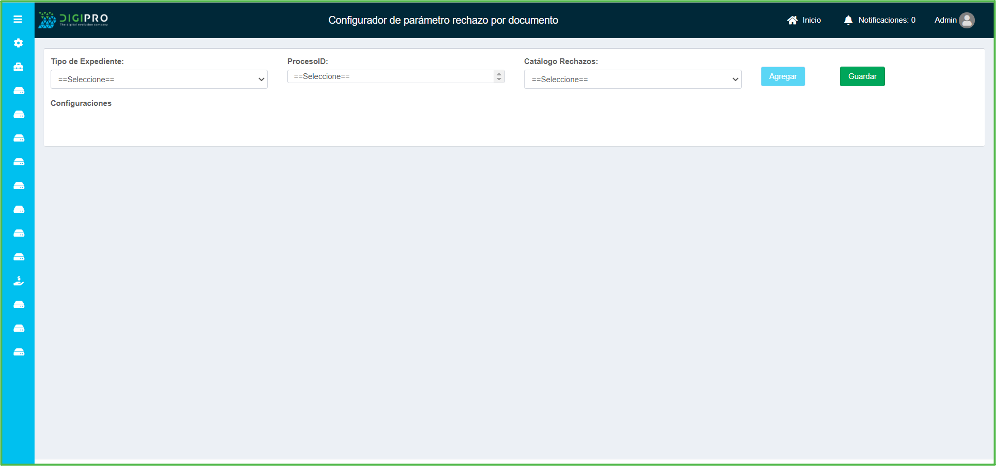The image size is (996, 466).
Task: Click the settings gear sidebar icon
Action: coord(18,43)
